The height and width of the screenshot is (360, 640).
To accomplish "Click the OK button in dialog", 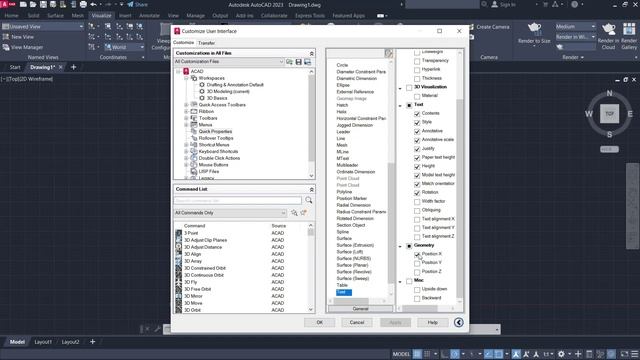I will pyautogui.click(x=320, y=322).
